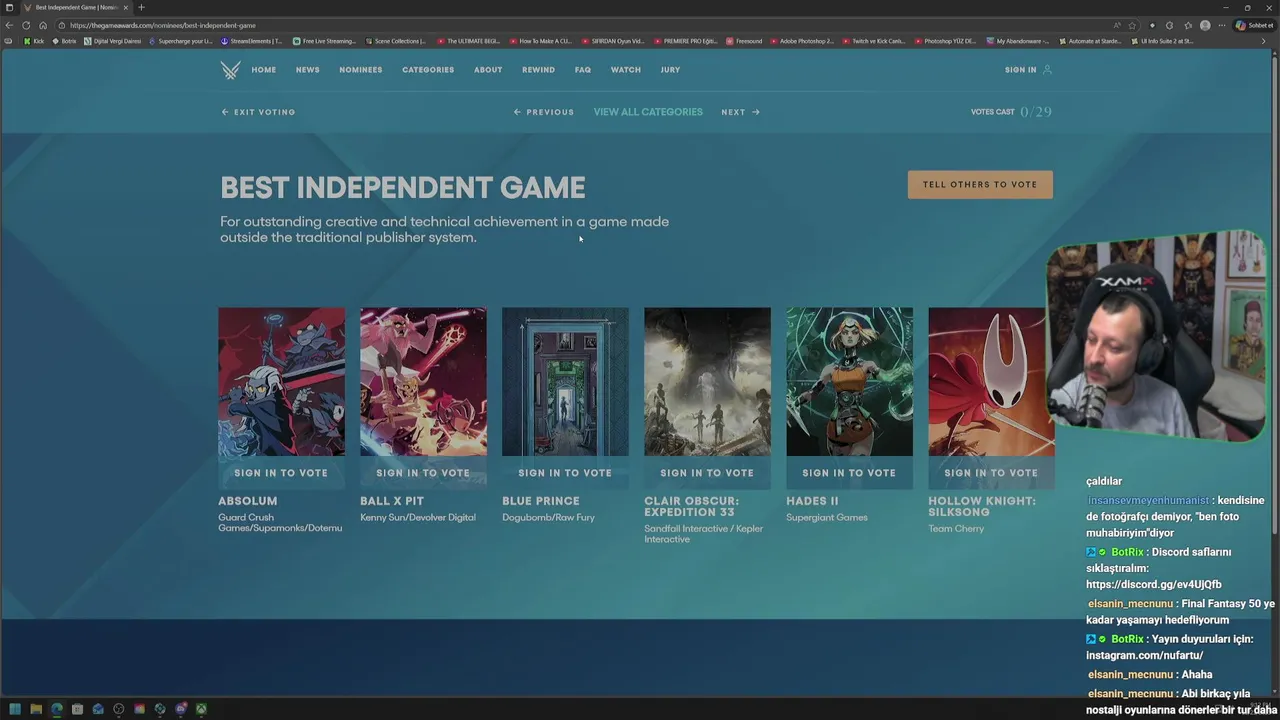The width and height of the screenshot is (1280, 720).
Task: Open The ULTIMATE BEGI... YouTube bookmark
Action: point(468,41)
